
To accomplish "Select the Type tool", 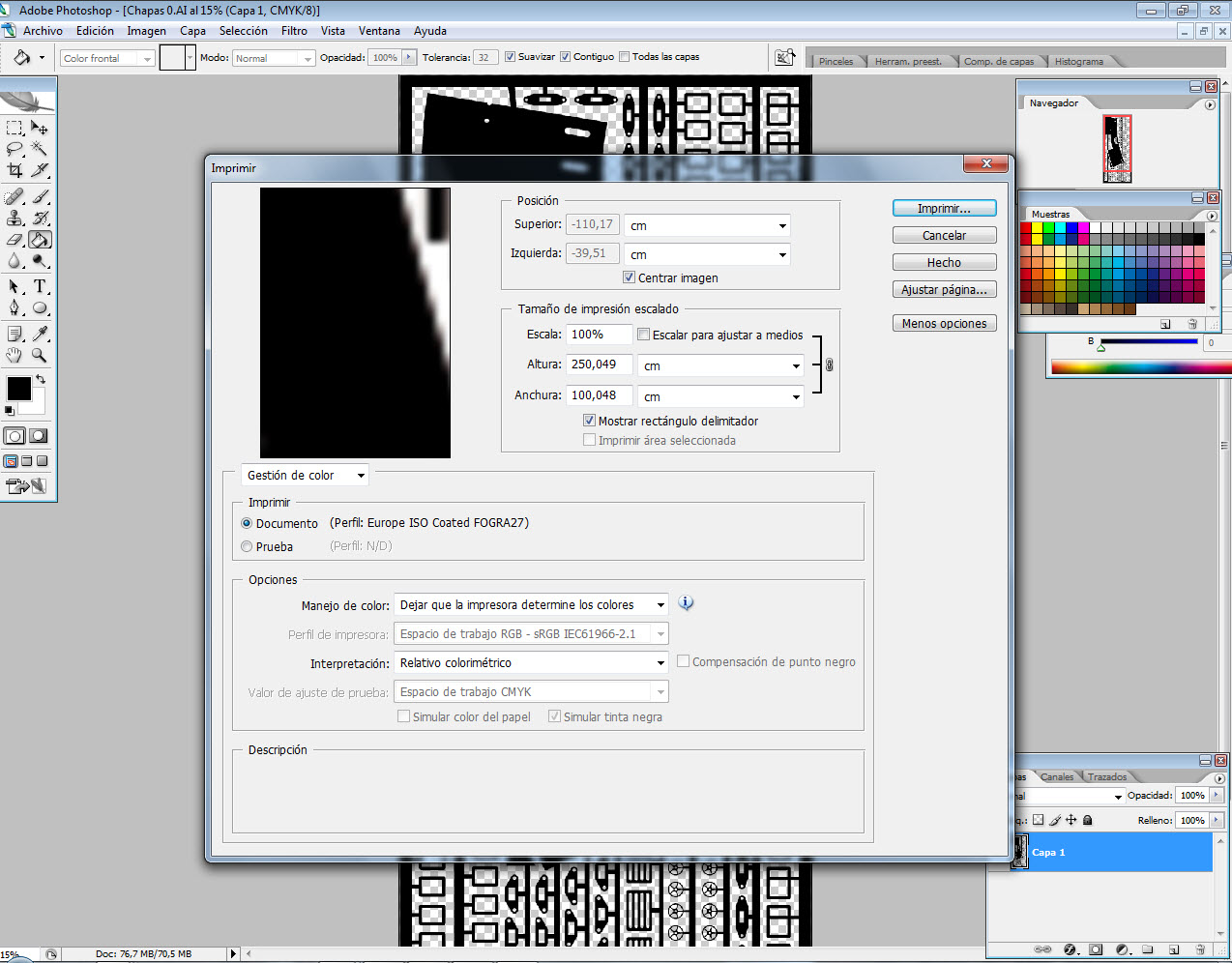I will 40,286.
